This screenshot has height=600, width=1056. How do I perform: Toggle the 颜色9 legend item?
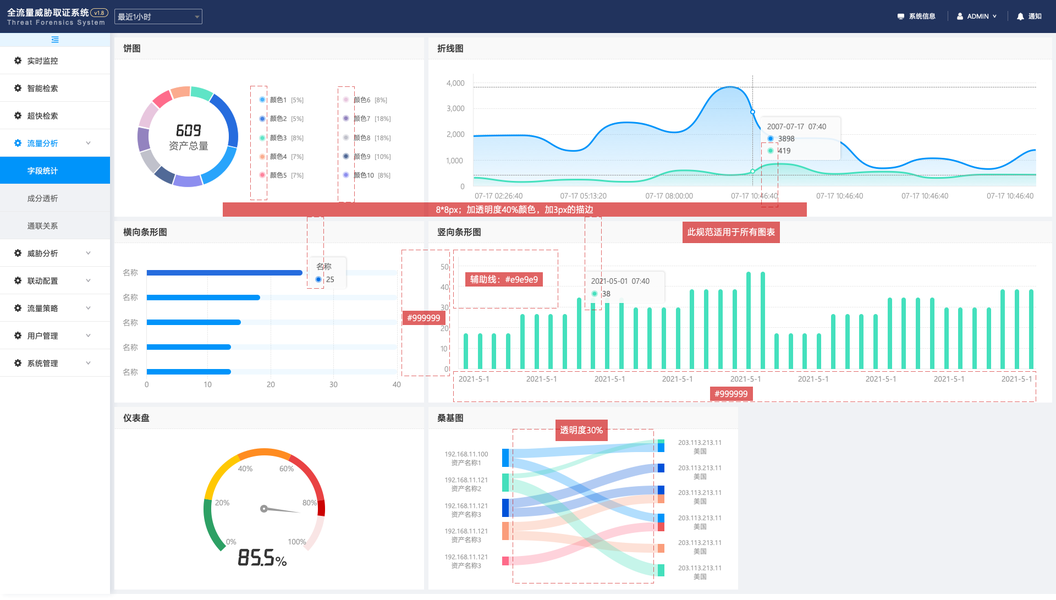click(368, 156)
